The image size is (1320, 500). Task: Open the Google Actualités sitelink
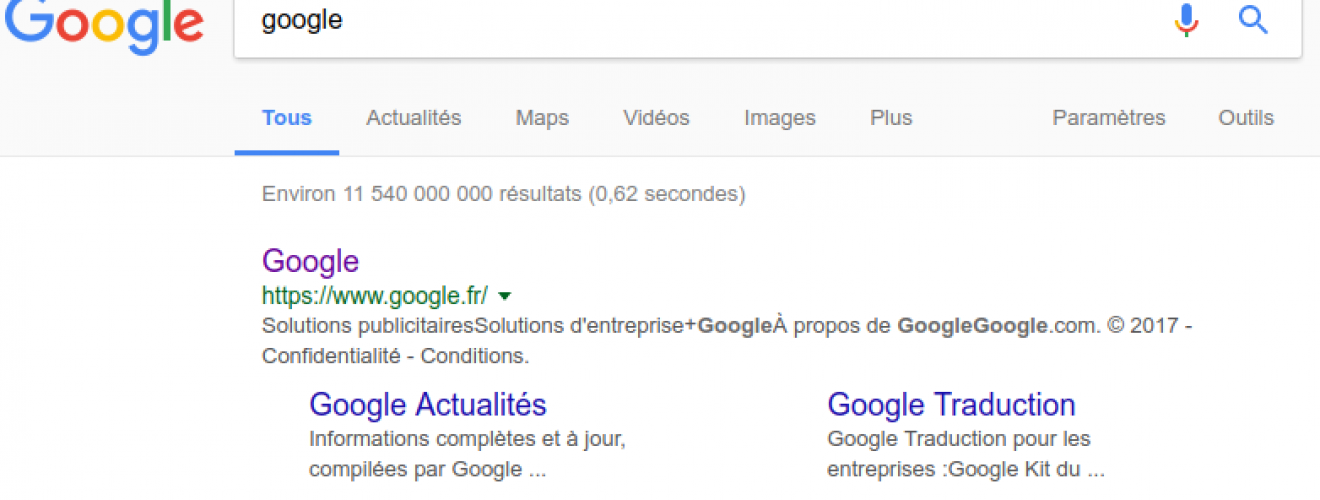click(428, 405)
